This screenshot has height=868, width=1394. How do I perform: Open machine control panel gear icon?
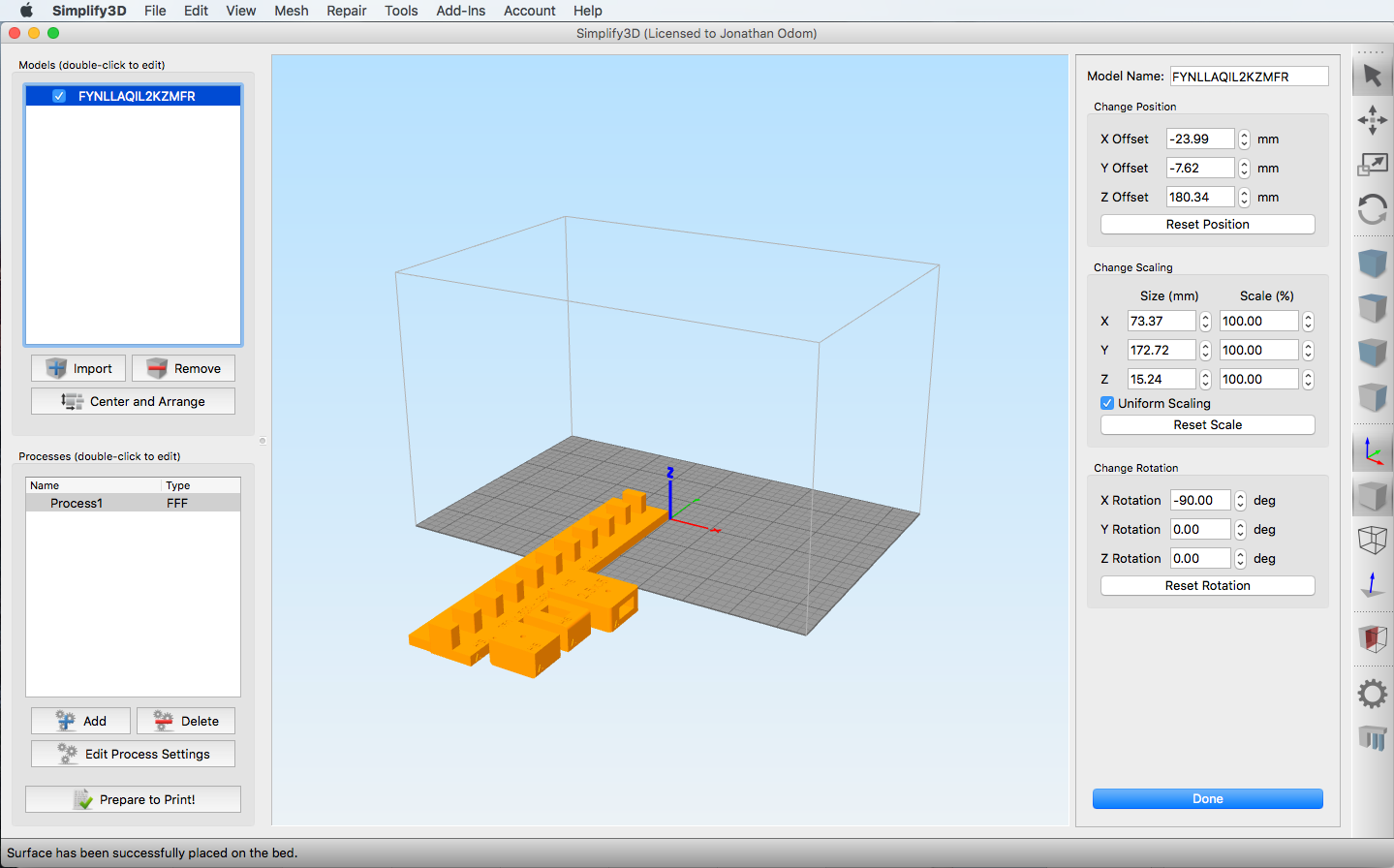1372,694
